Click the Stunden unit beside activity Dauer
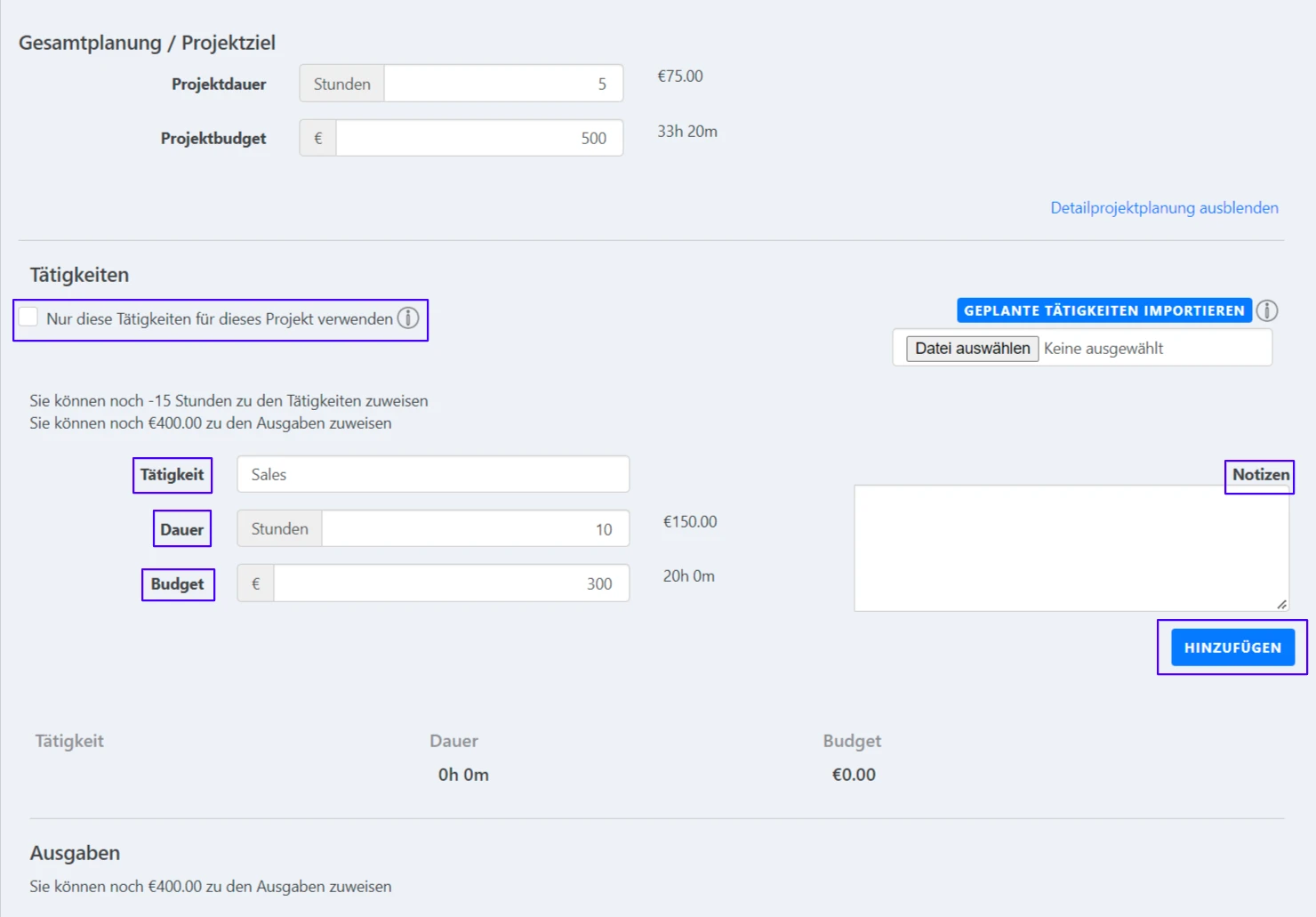Screen dimensions: 1316x917 tap(280, 528)
